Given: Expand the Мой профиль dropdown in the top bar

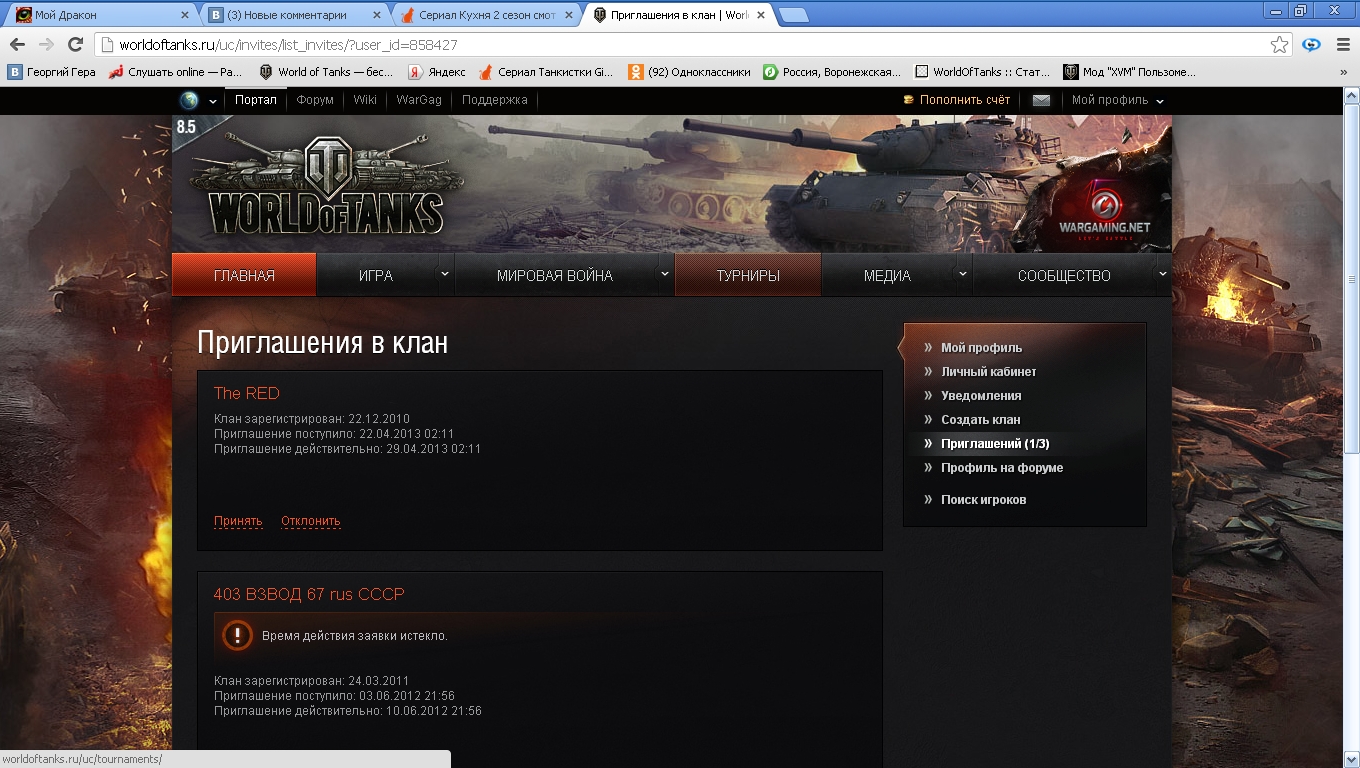Looking at the screenshot, I should tap(1160, 101).
